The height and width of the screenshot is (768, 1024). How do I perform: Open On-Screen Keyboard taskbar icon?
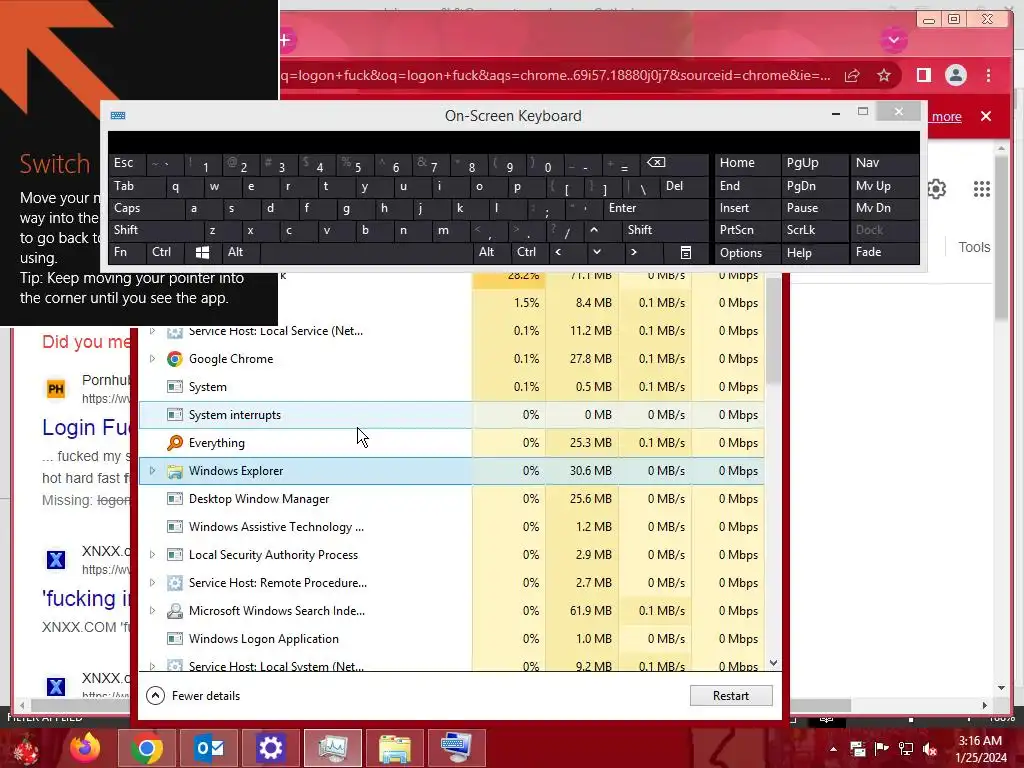coord(456,748)
